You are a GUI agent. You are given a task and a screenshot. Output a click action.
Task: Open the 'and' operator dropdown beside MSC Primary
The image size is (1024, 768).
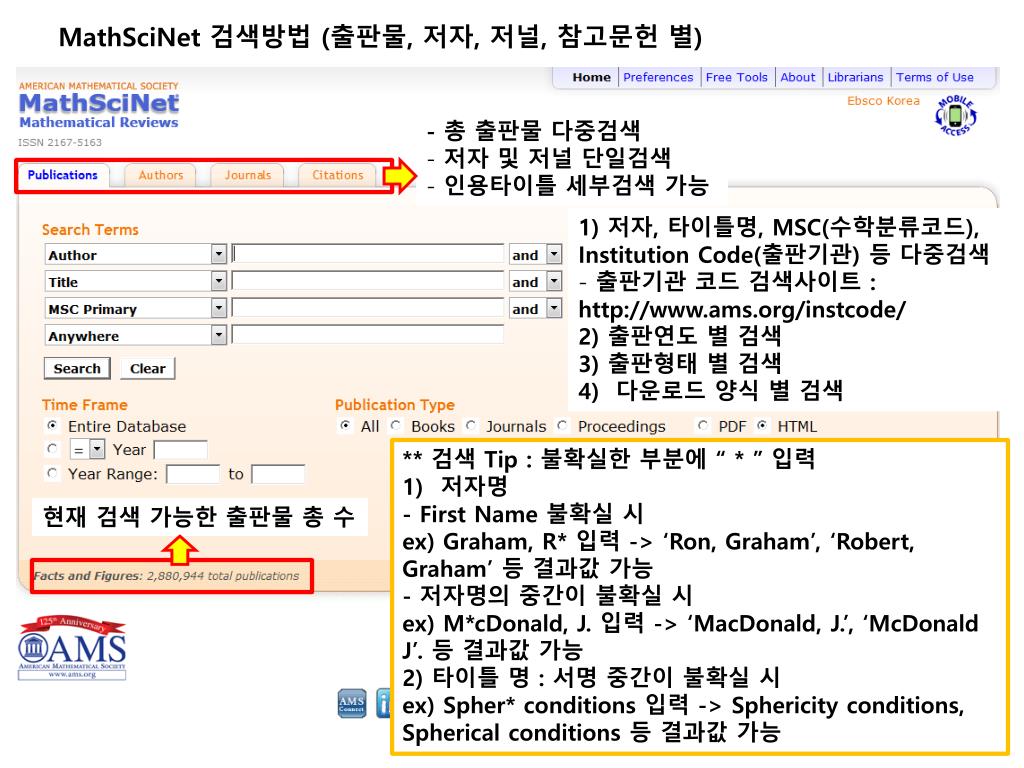click(554, 308)
